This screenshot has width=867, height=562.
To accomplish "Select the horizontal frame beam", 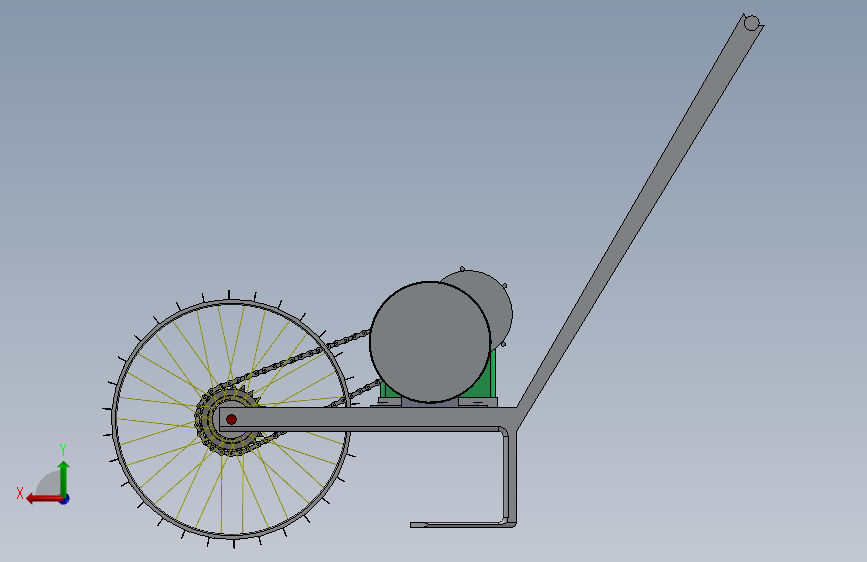I will pos(368,419).
